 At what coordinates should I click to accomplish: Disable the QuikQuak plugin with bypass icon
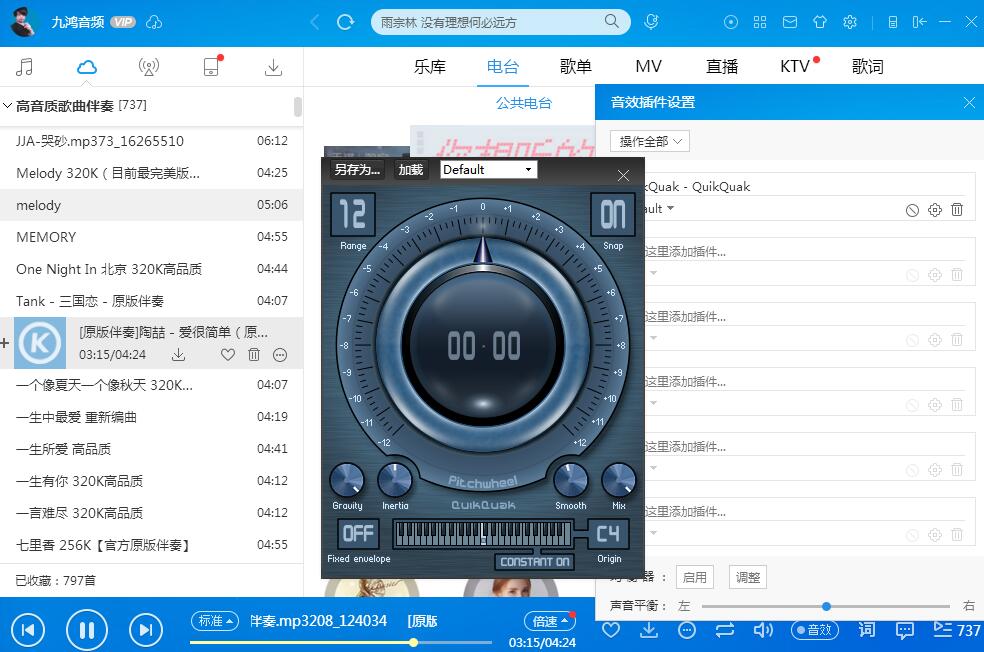912,210
